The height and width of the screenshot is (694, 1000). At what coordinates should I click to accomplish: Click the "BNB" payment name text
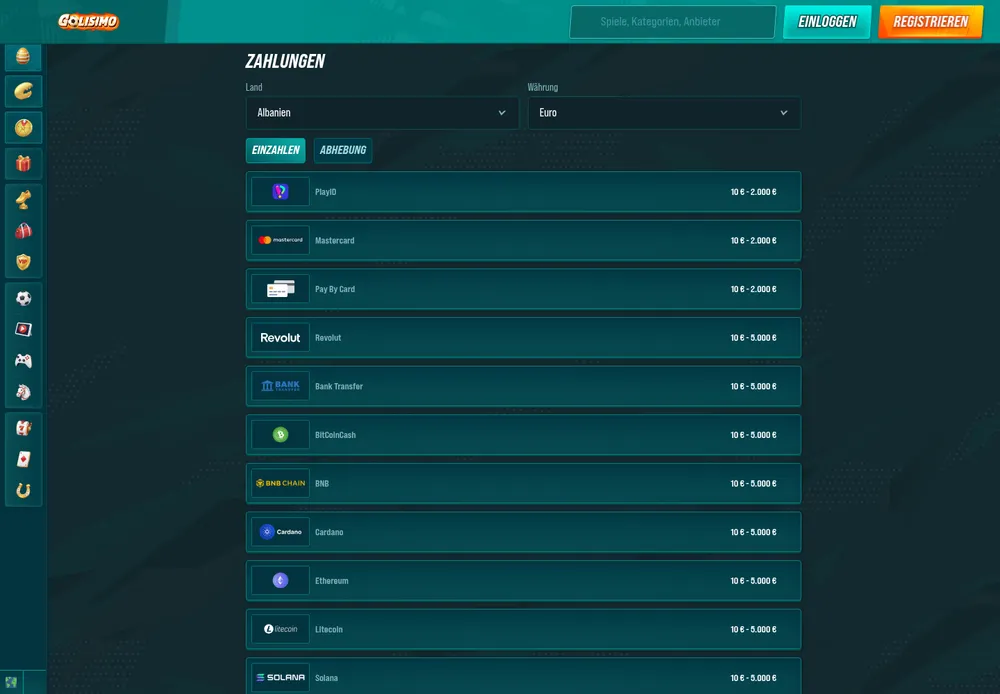[x=322, y=484]
